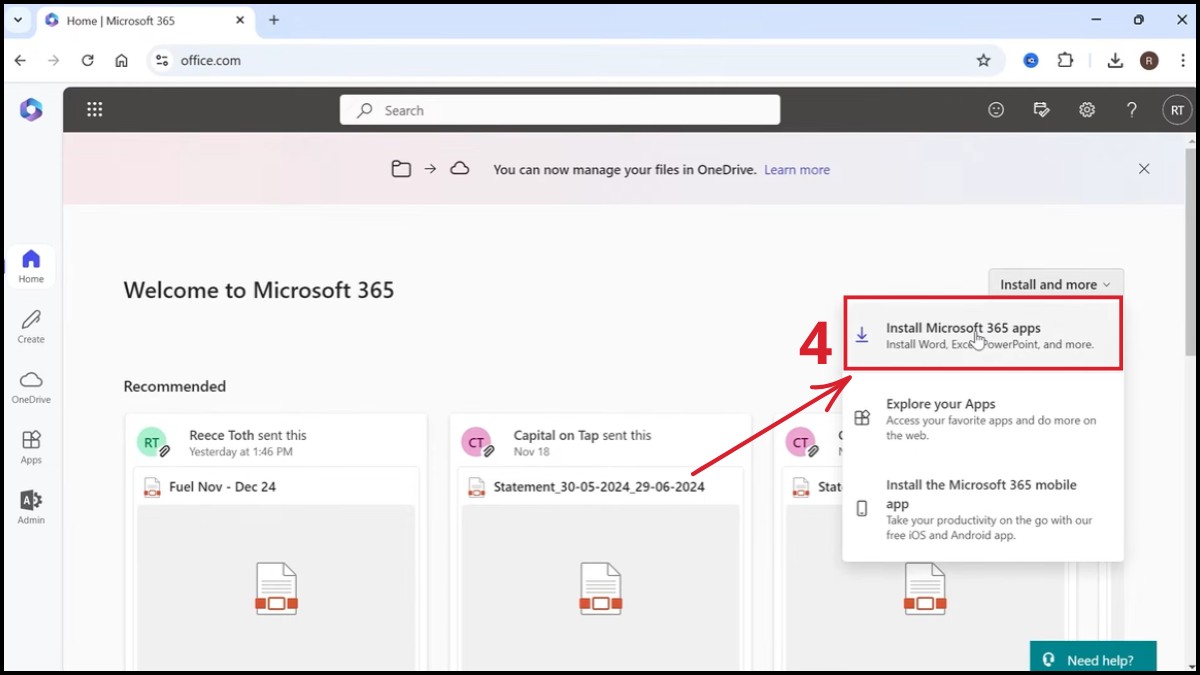1200x675 pixels.
Task: Open Apps in the sidebar
Action: click(x=31, y=447)
